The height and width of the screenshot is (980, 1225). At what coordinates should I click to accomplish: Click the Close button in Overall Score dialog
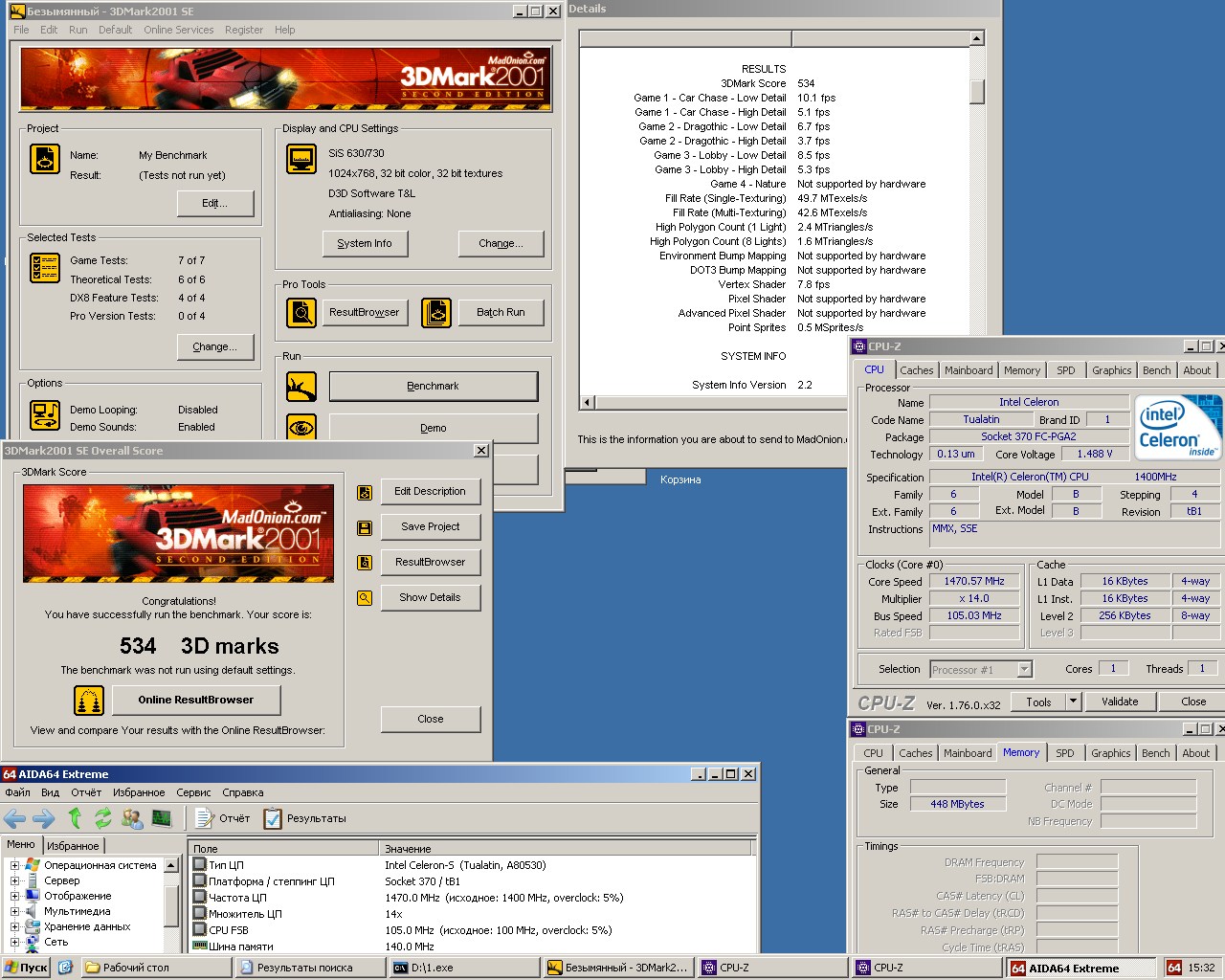pyautogui.click(x=431, y=719)
